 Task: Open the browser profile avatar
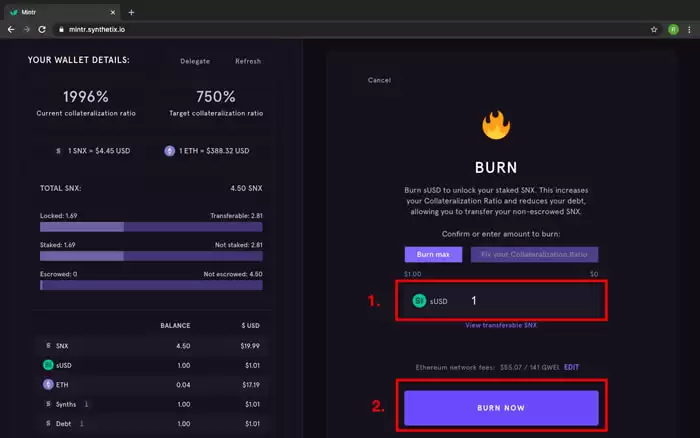point(673,30)
